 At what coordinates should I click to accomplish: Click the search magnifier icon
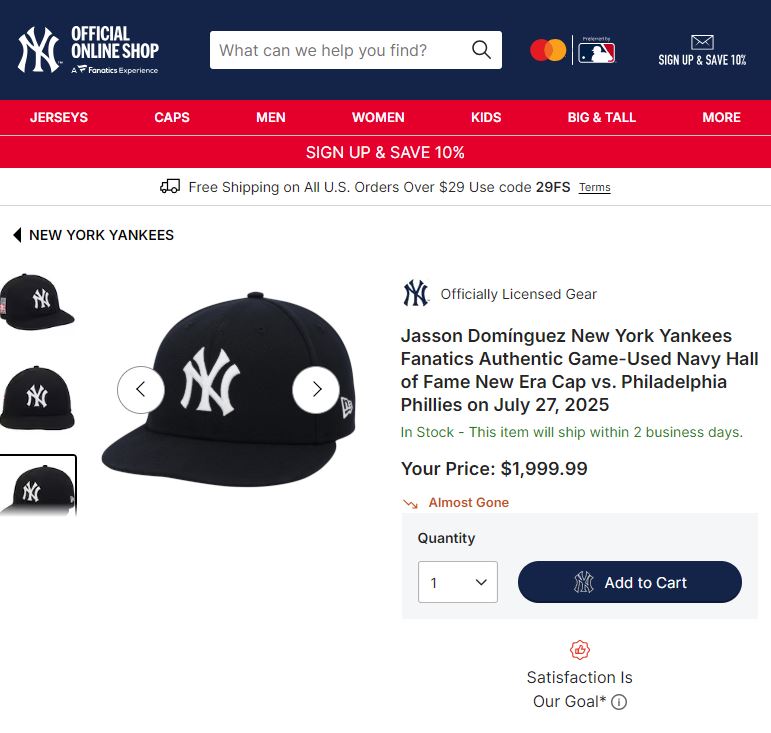pos(481,50)
